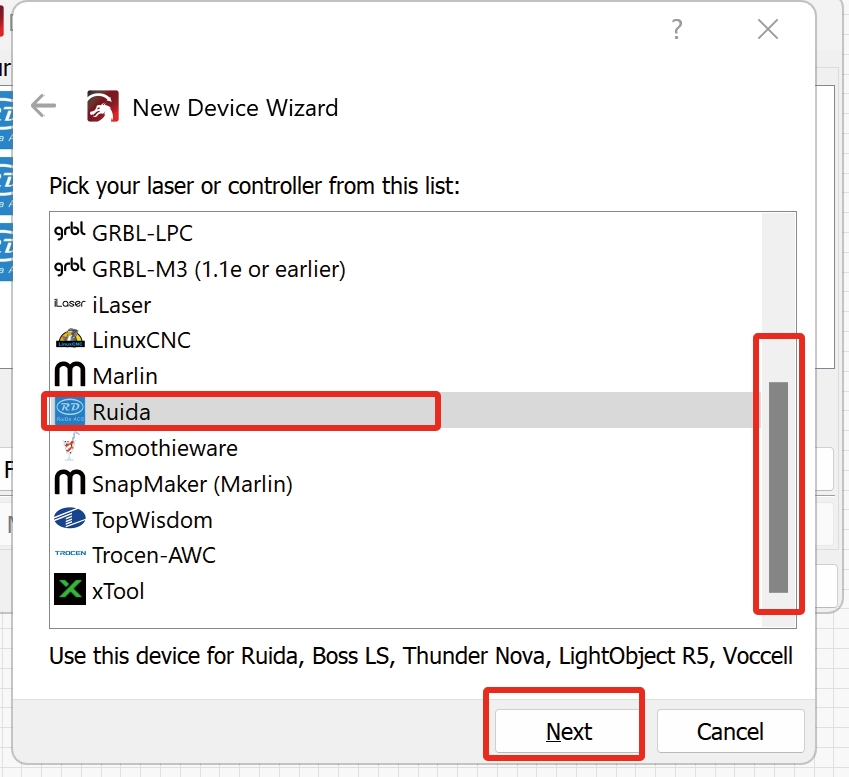Image resolution: width=849 pixels, height=777 pixels.
Task: Go to the Next wizard page
Action: [x=567, y=731]
